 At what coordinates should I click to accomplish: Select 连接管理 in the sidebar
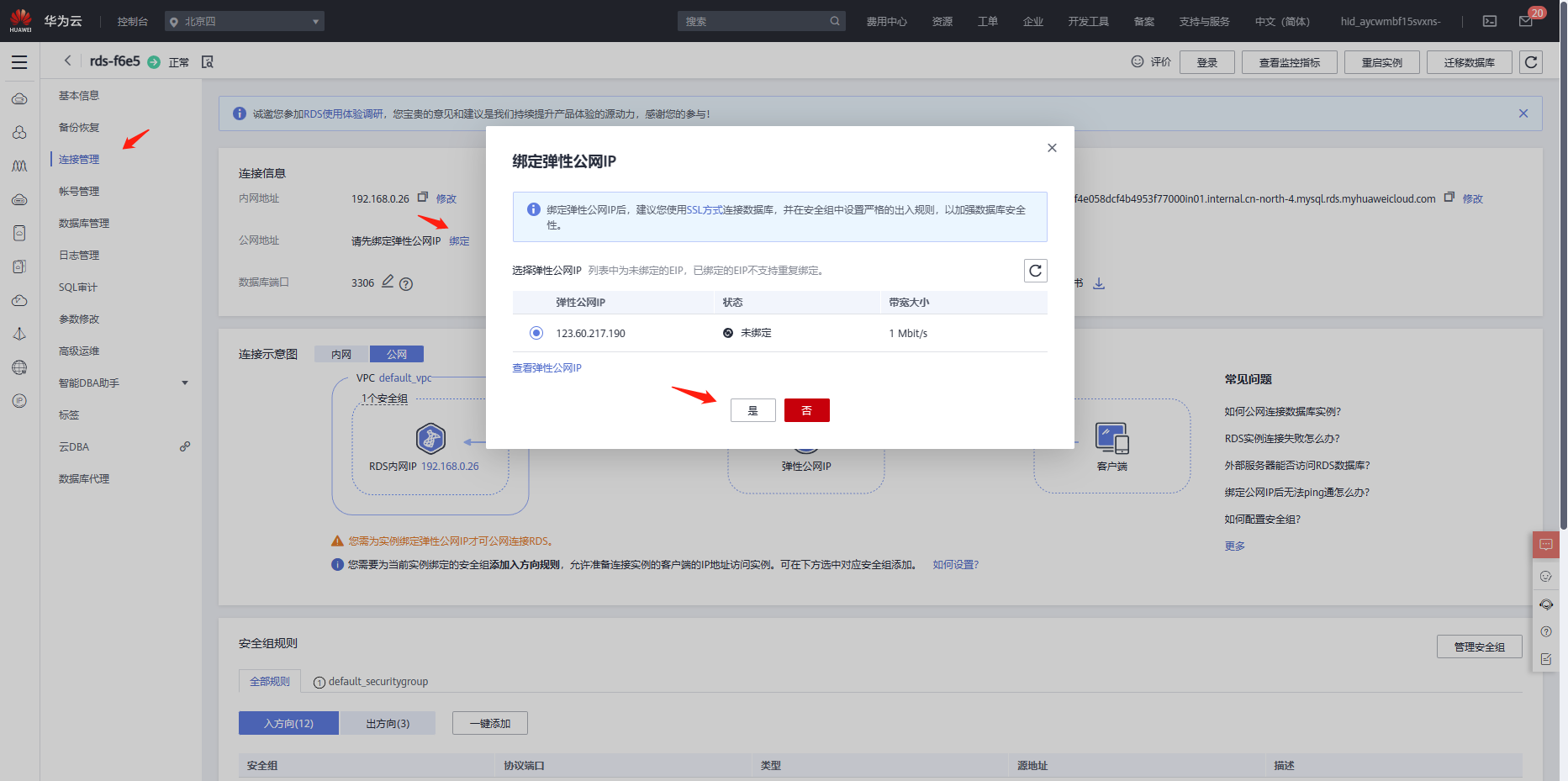tap(79, 160)
